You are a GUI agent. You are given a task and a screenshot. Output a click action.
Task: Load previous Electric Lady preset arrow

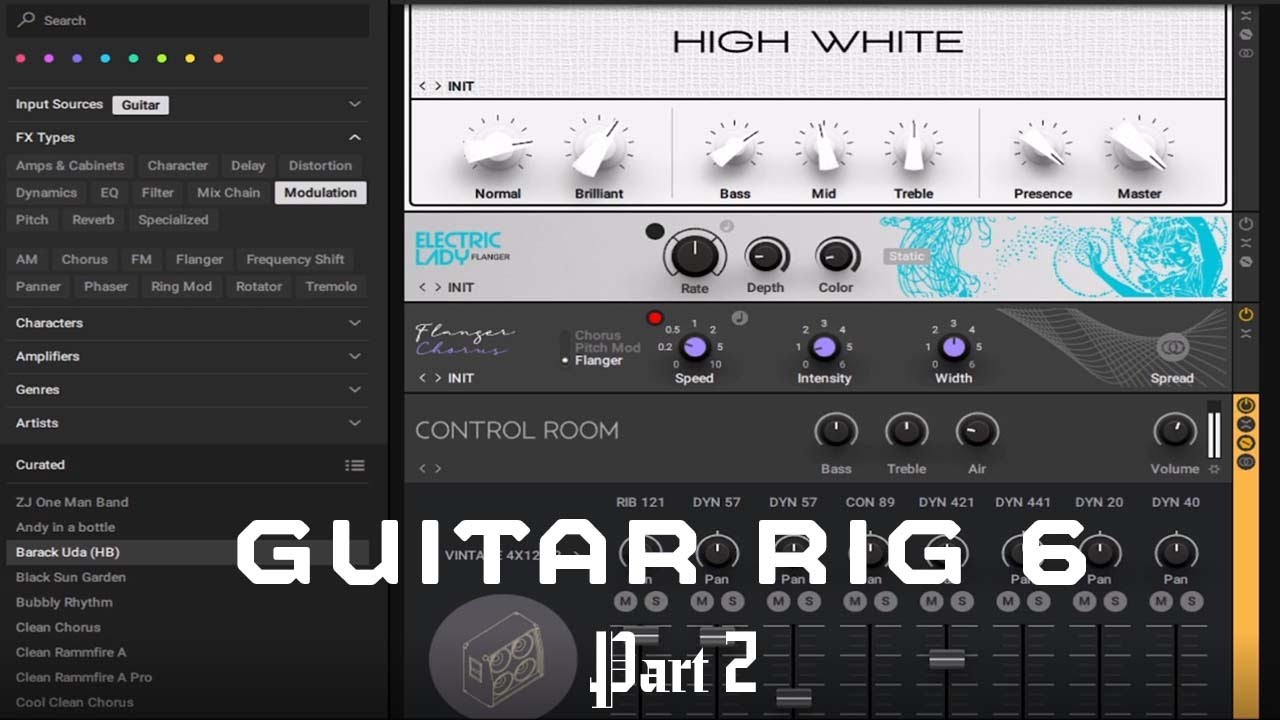tap(422, 287)
